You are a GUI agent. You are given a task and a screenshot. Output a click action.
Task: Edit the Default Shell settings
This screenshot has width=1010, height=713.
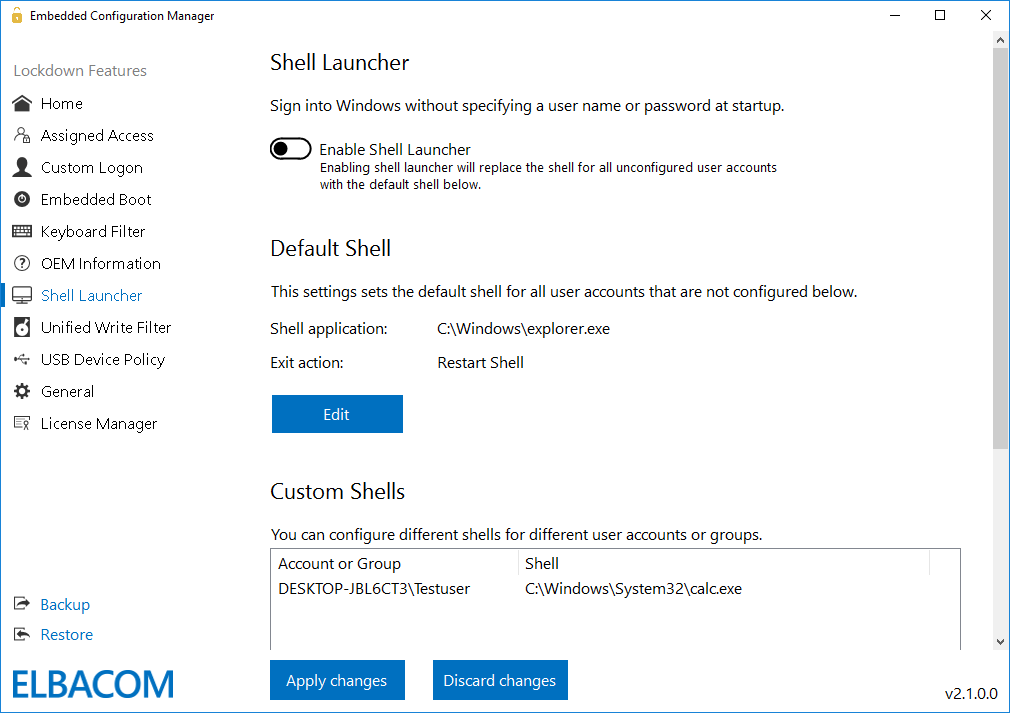click(337, 413)
